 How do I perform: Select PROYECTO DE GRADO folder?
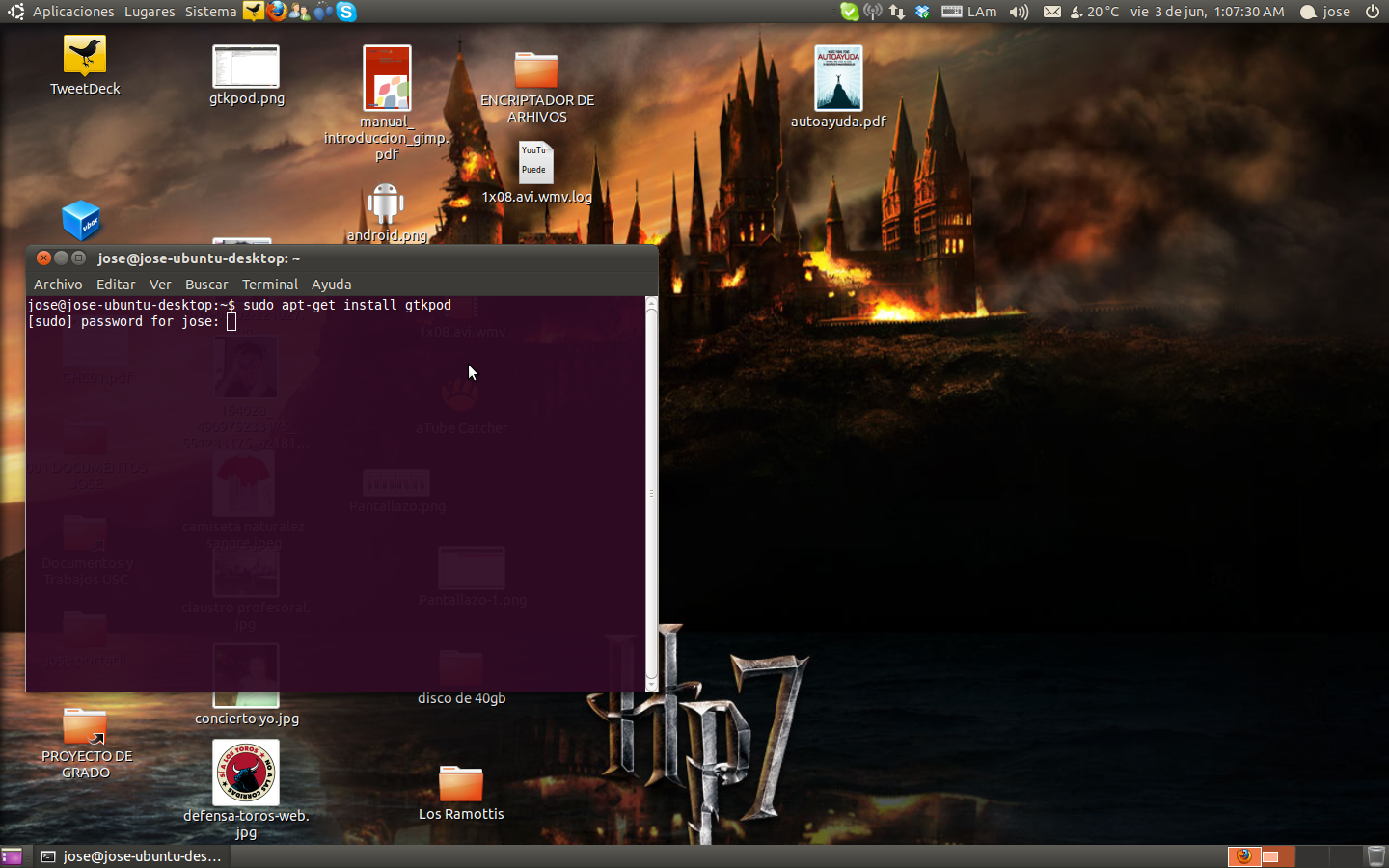[85, 726]
